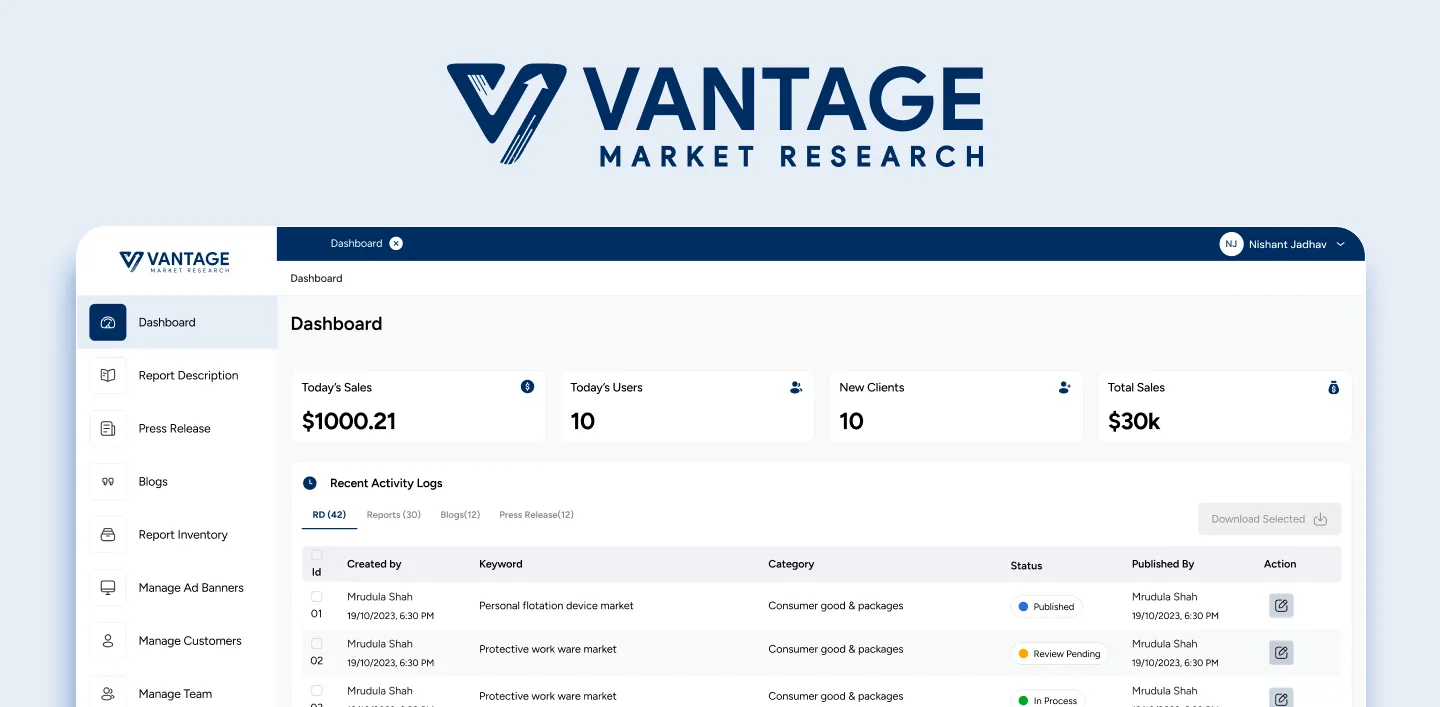This screenshot has height=707, width=1440.
Task: Click the Personal flotation device market keyword
Action: point(556,606)
